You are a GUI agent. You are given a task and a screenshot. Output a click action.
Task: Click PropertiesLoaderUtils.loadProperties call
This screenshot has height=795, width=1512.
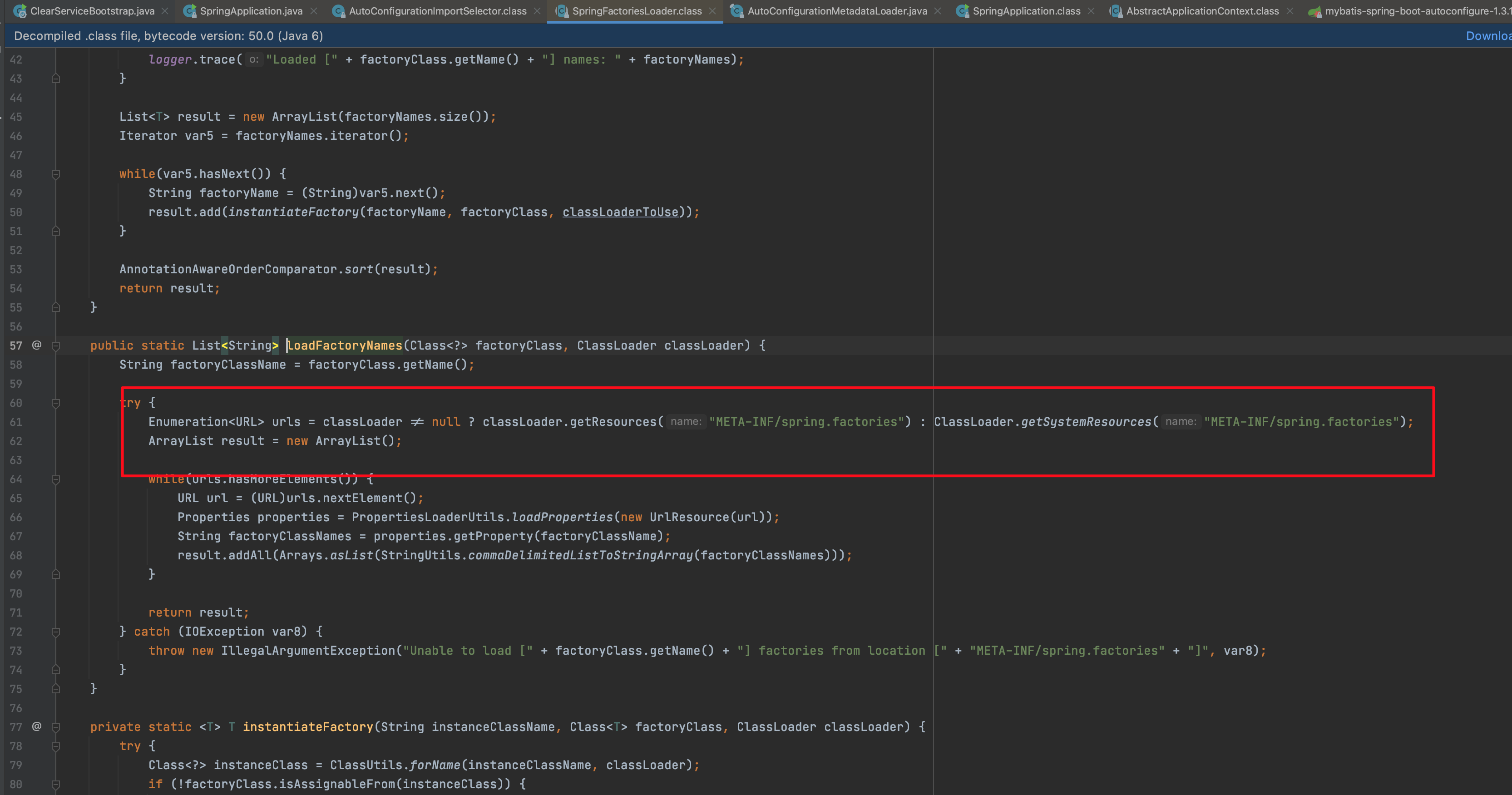coord(482,517)
